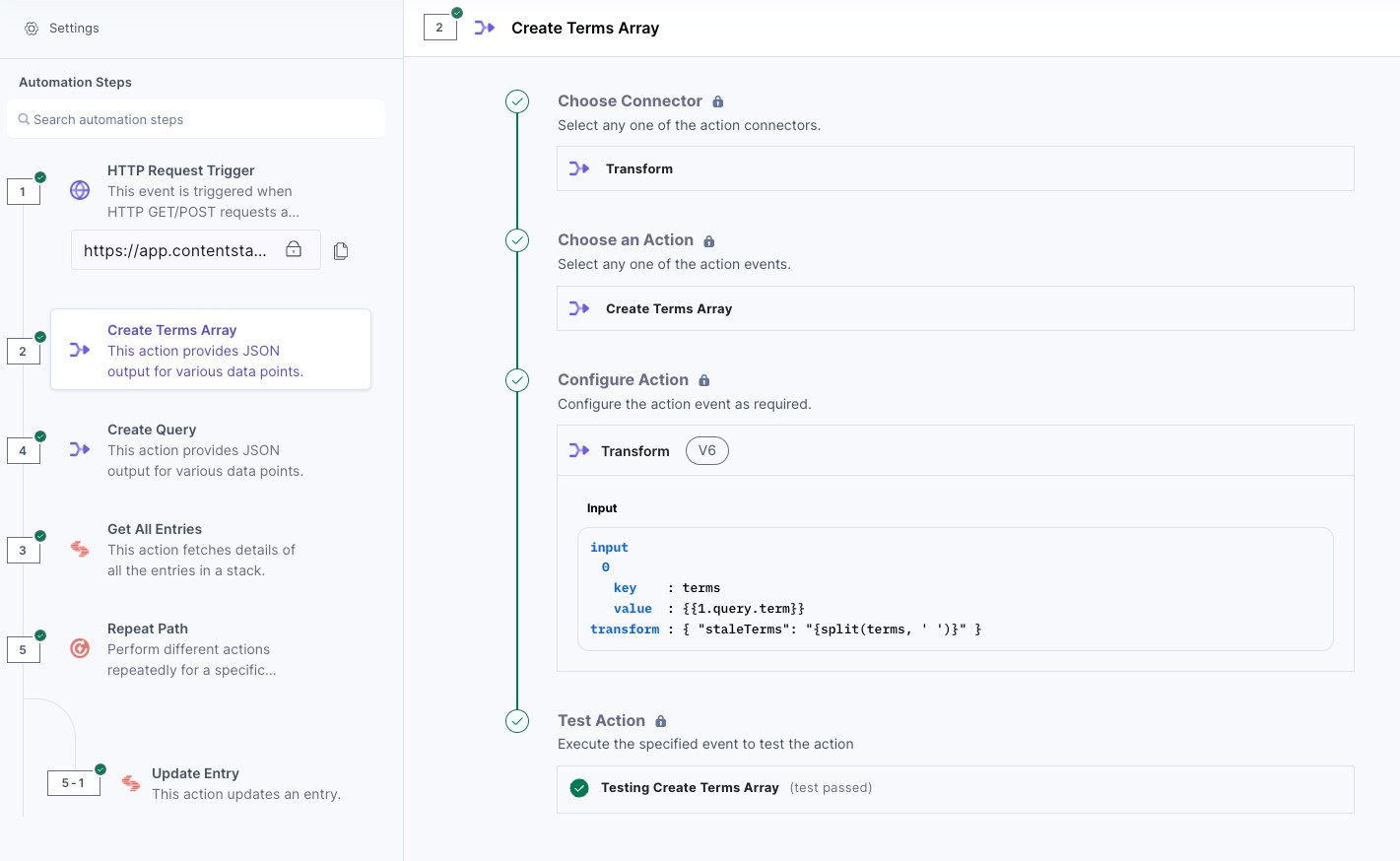Copy the HTTP trigger URL
The width and height of the screenshot is (1400, 861).
pos(341,251)
